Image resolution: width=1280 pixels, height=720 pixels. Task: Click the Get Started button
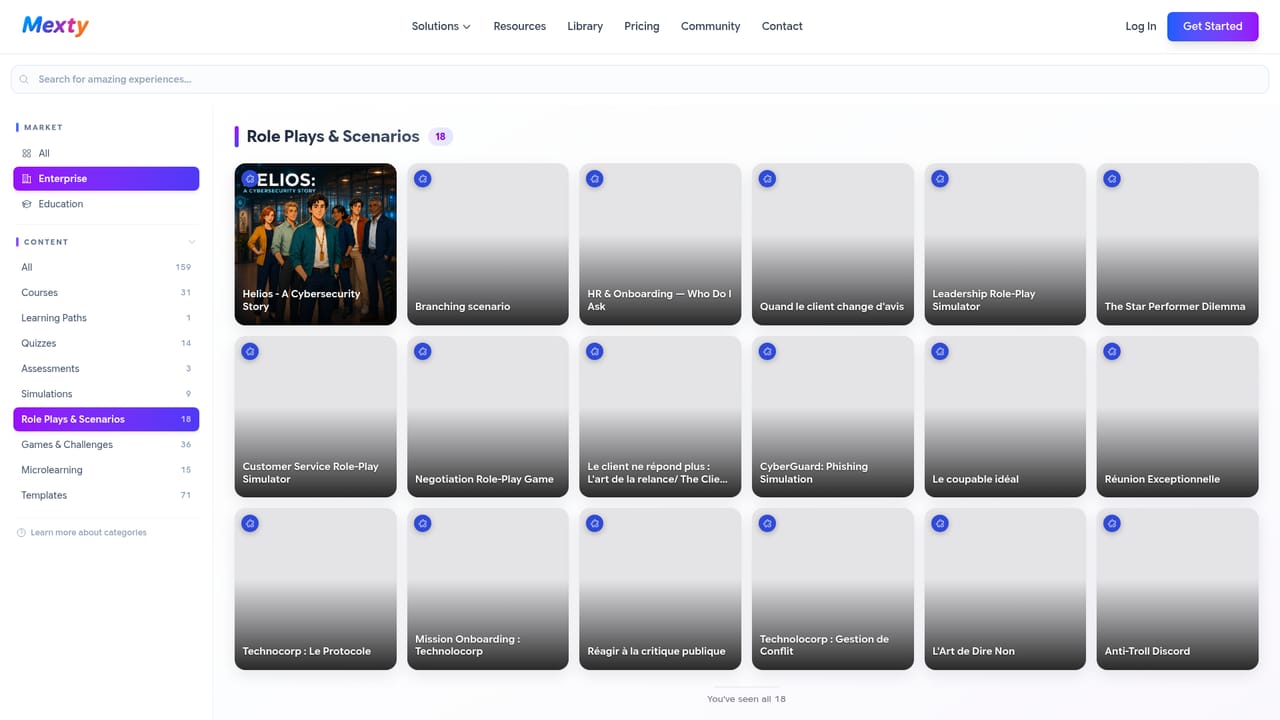(x=1212, y=26)
